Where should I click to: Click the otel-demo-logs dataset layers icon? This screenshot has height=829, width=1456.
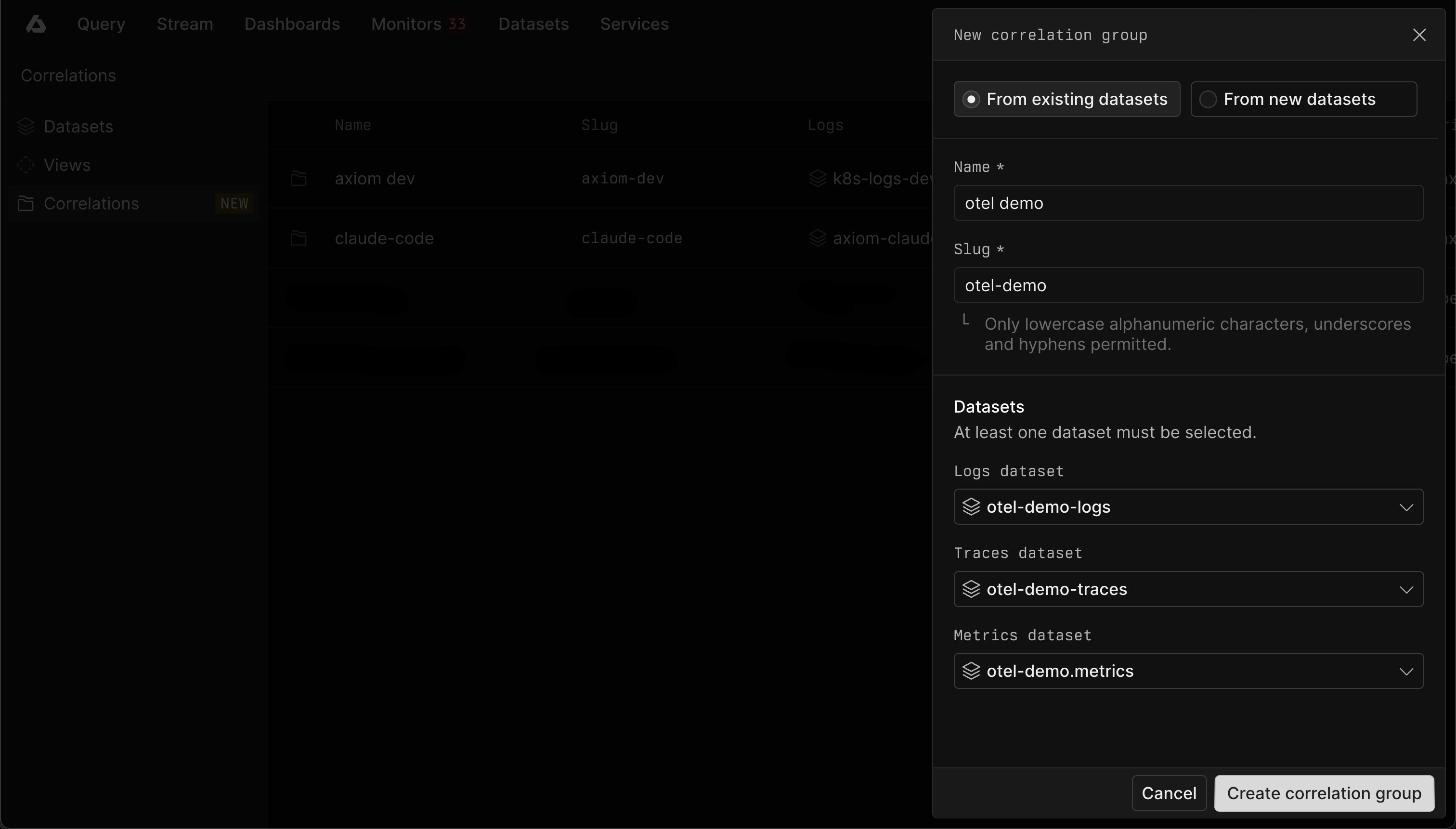click(971, 507)
